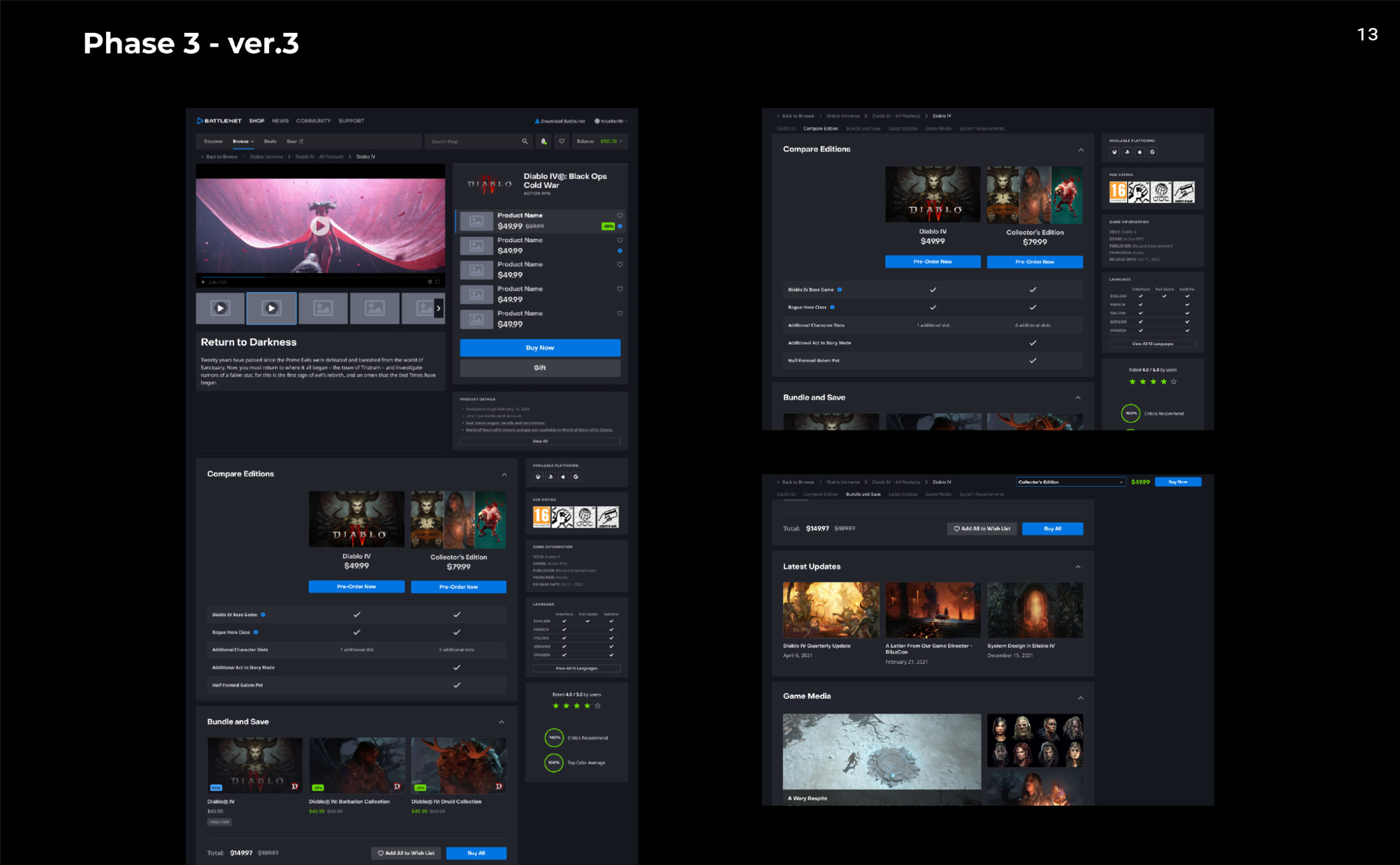Click Apple platform icon in the left mockup
Screen dimensions: 1400x865
click(x=563, y=477)
